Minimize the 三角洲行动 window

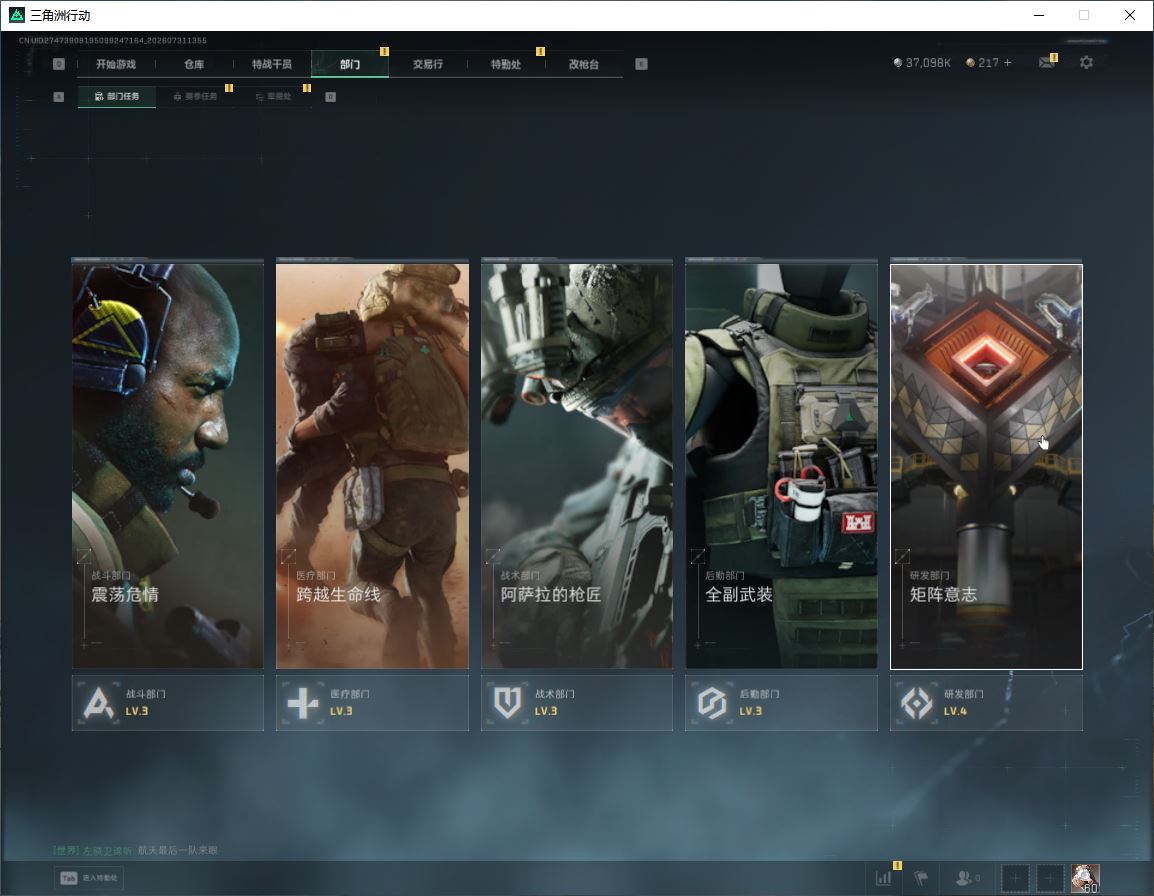pyautogui.click(x=1039, y=15)
